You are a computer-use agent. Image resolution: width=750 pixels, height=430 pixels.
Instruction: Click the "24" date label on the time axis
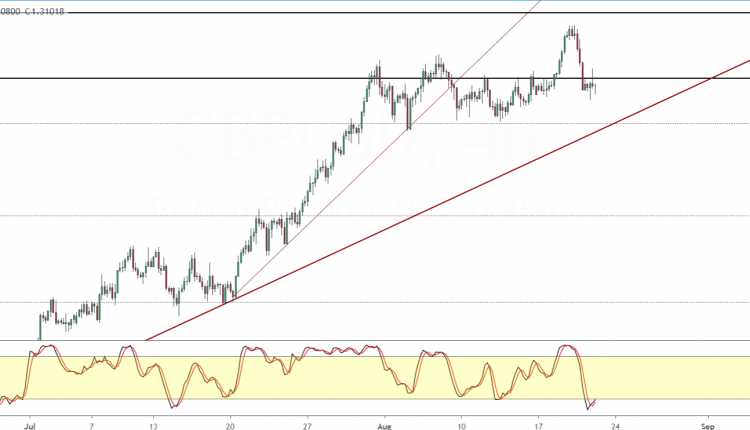616,426
